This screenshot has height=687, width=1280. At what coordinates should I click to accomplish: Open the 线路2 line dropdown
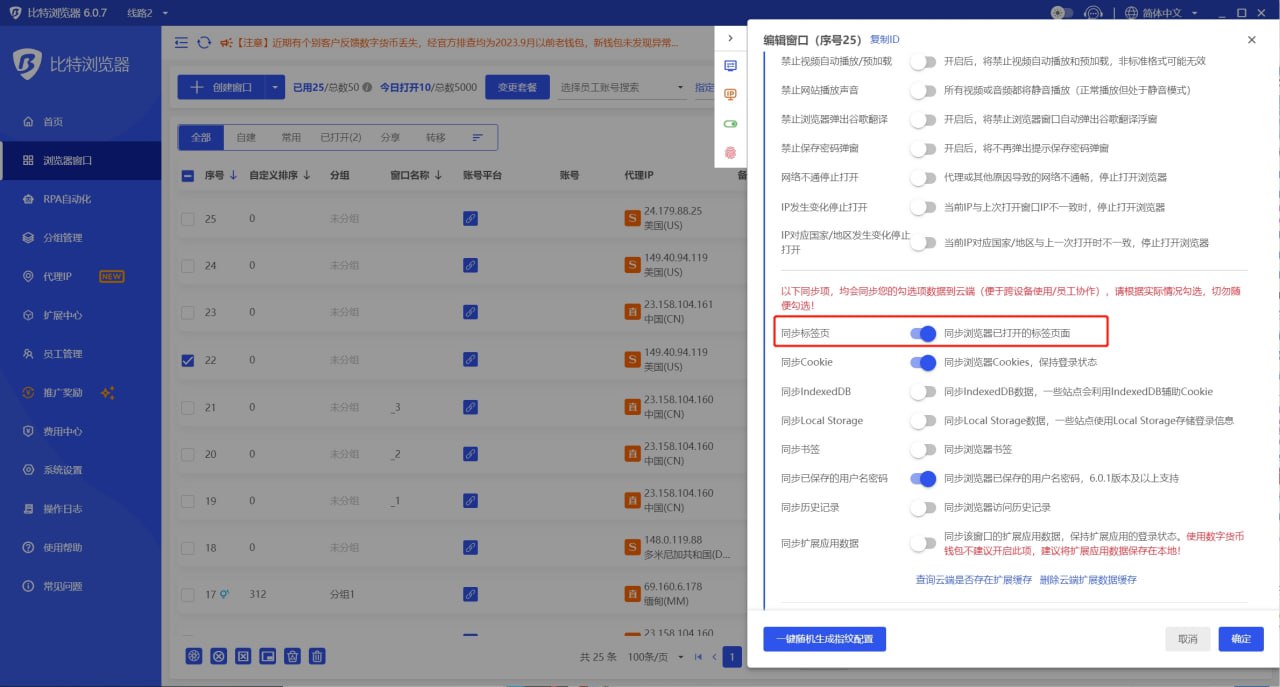coord(148,13)
